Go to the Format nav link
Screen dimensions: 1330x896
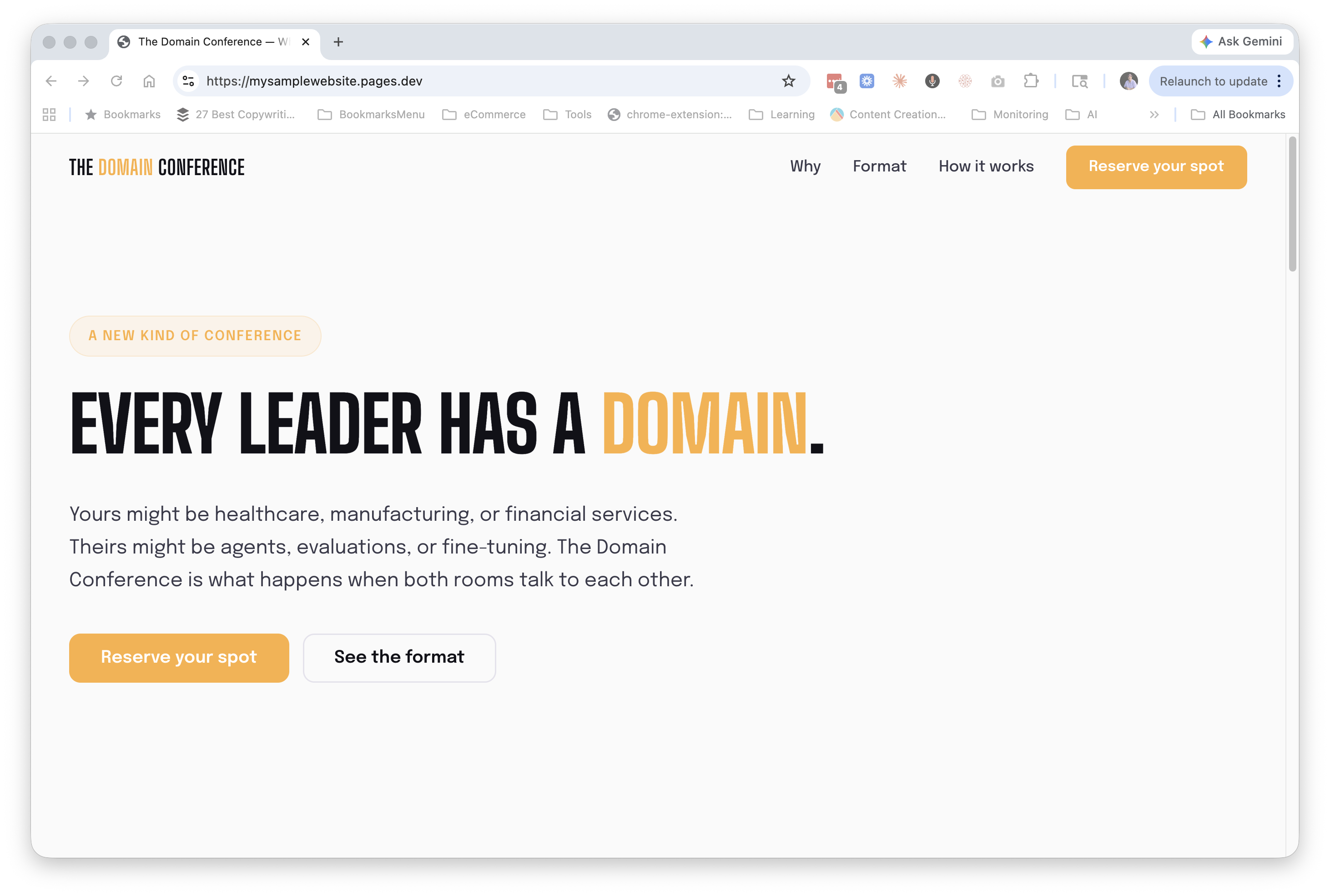pos(879,166)
